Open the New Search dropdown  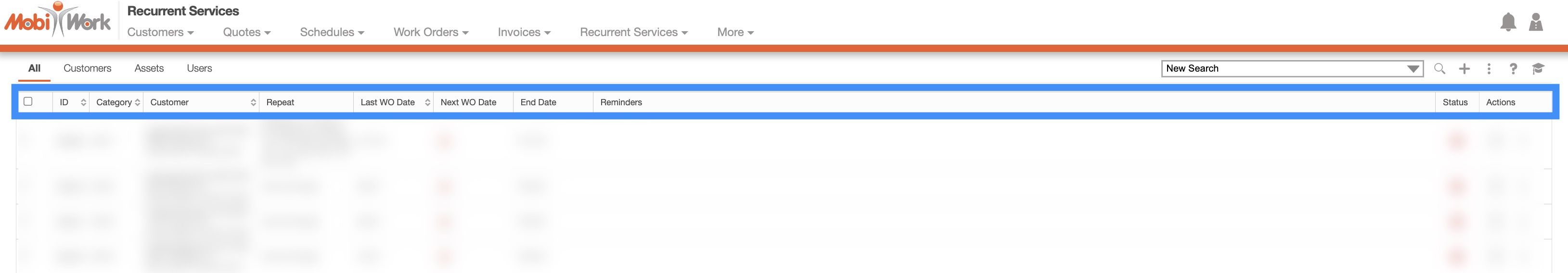click(x=1291, y=69)
